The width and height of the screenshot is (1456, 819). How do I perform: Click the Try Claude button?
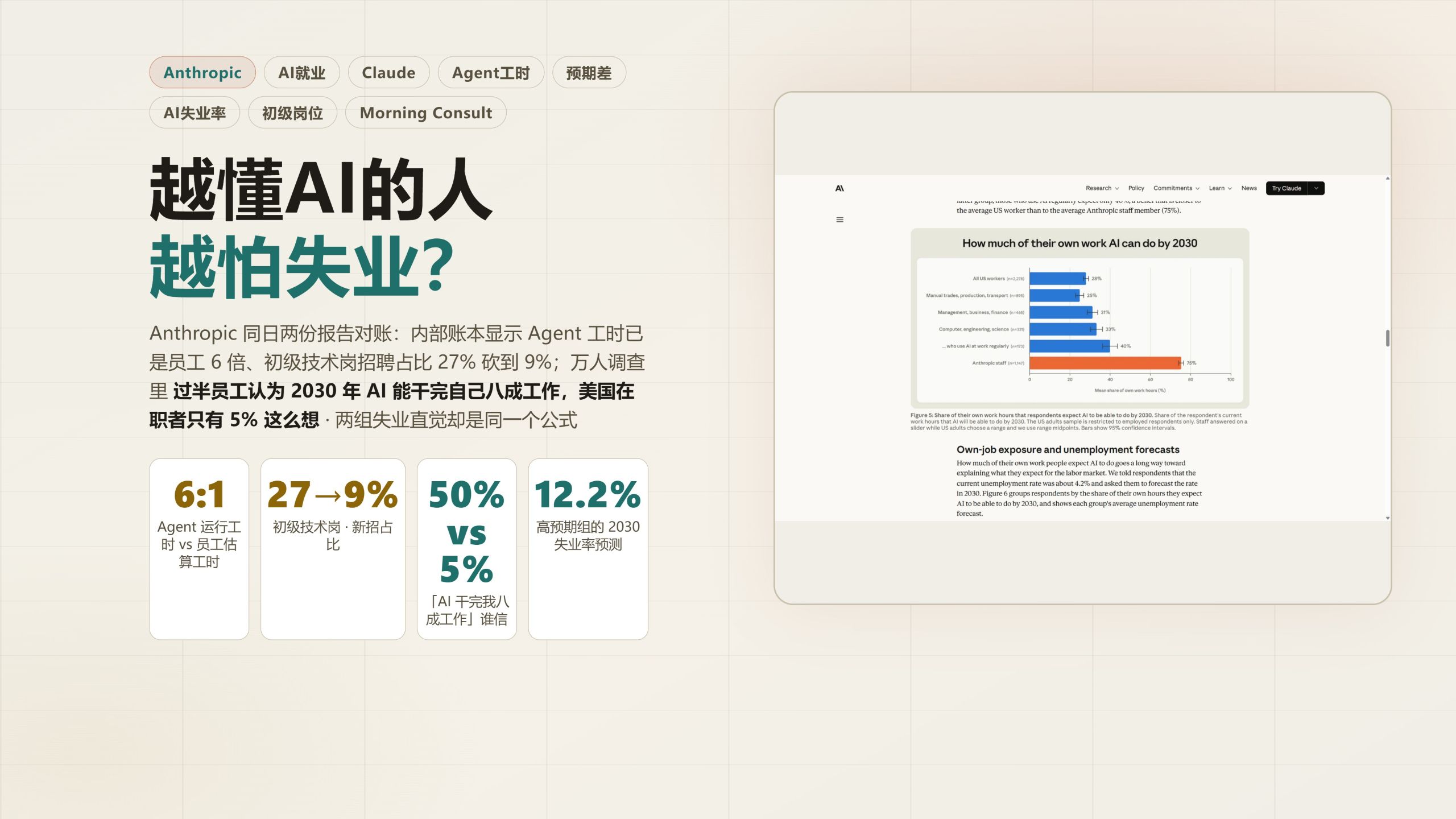click(x=1287, y=188)
